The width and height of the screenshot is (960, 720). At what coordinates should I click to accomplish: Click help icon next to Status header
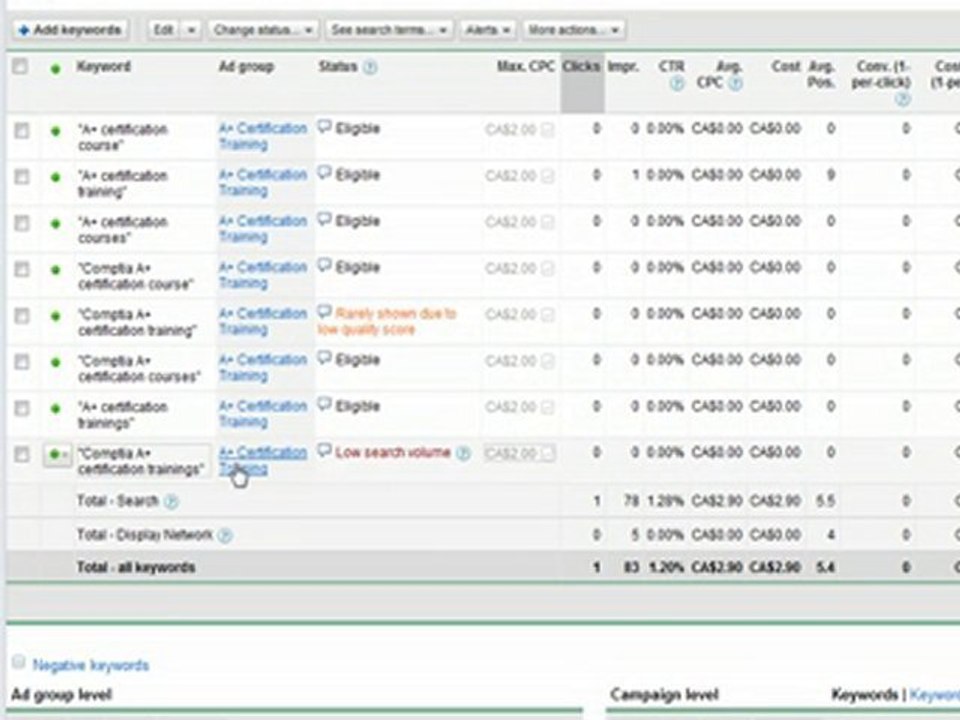tap(370, 67)
